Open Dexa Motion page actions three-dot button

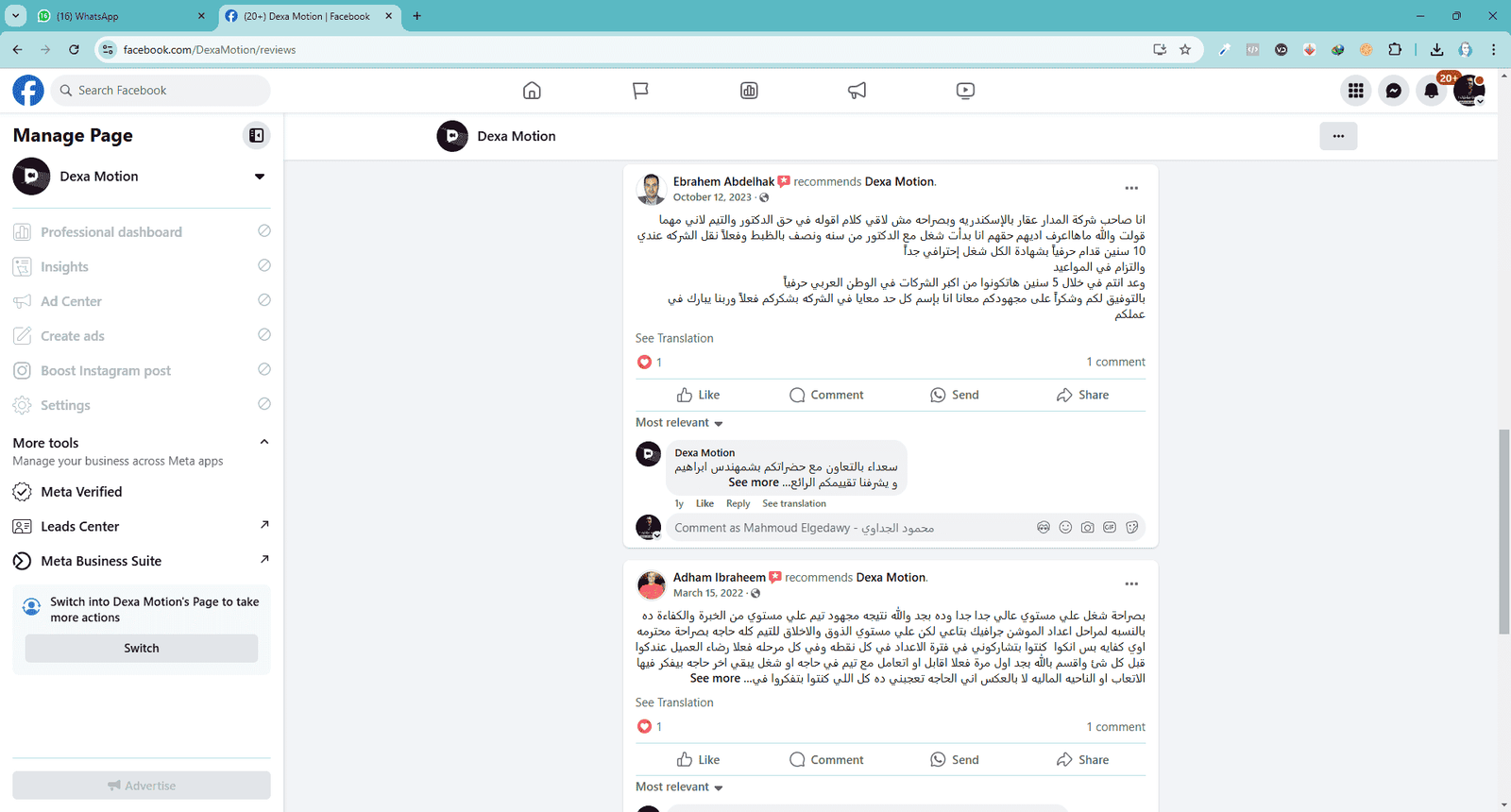(1338, 136)
